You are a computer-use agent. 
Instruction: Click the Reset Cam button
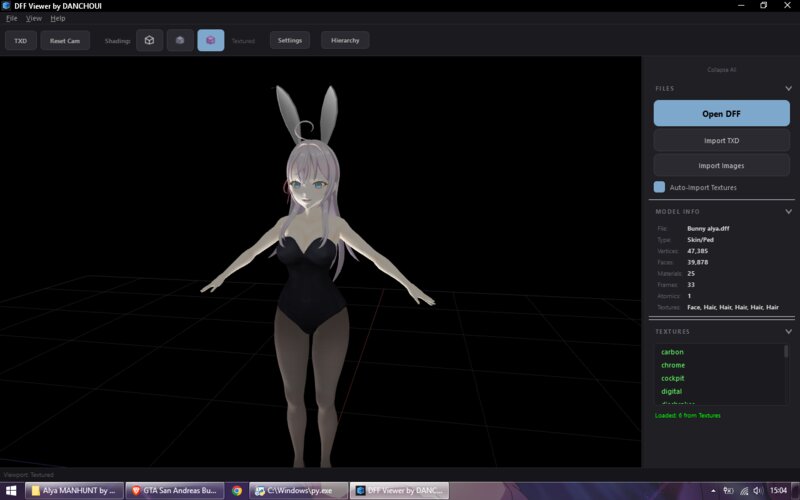coord(65,41)
